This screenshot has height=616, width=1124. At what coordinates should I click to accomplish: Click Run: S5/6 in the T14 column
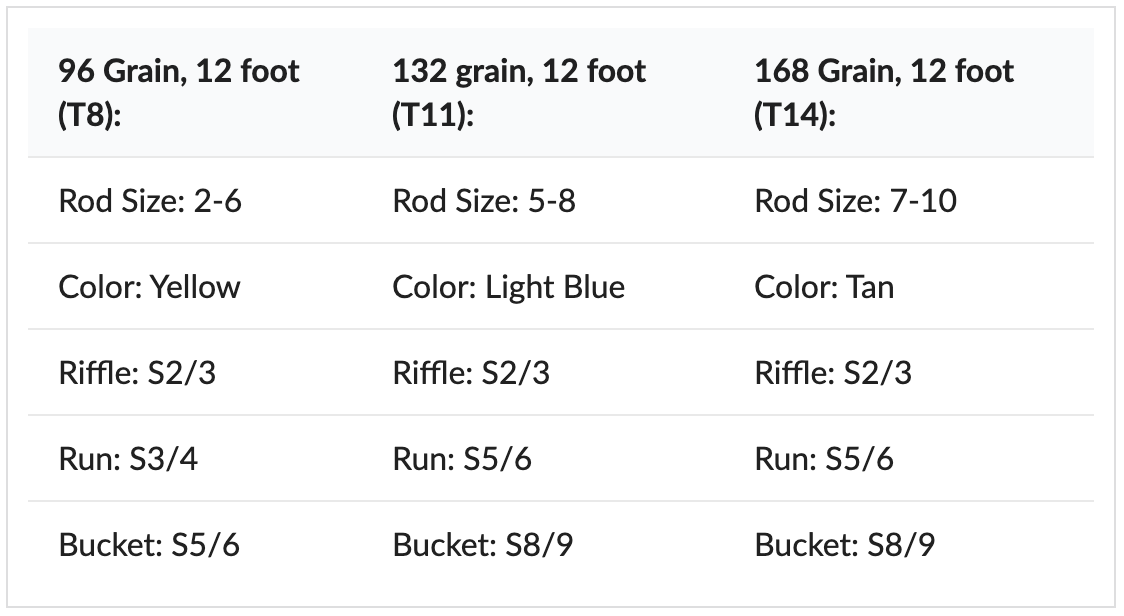pyautogui.click(x=909, y=458)
